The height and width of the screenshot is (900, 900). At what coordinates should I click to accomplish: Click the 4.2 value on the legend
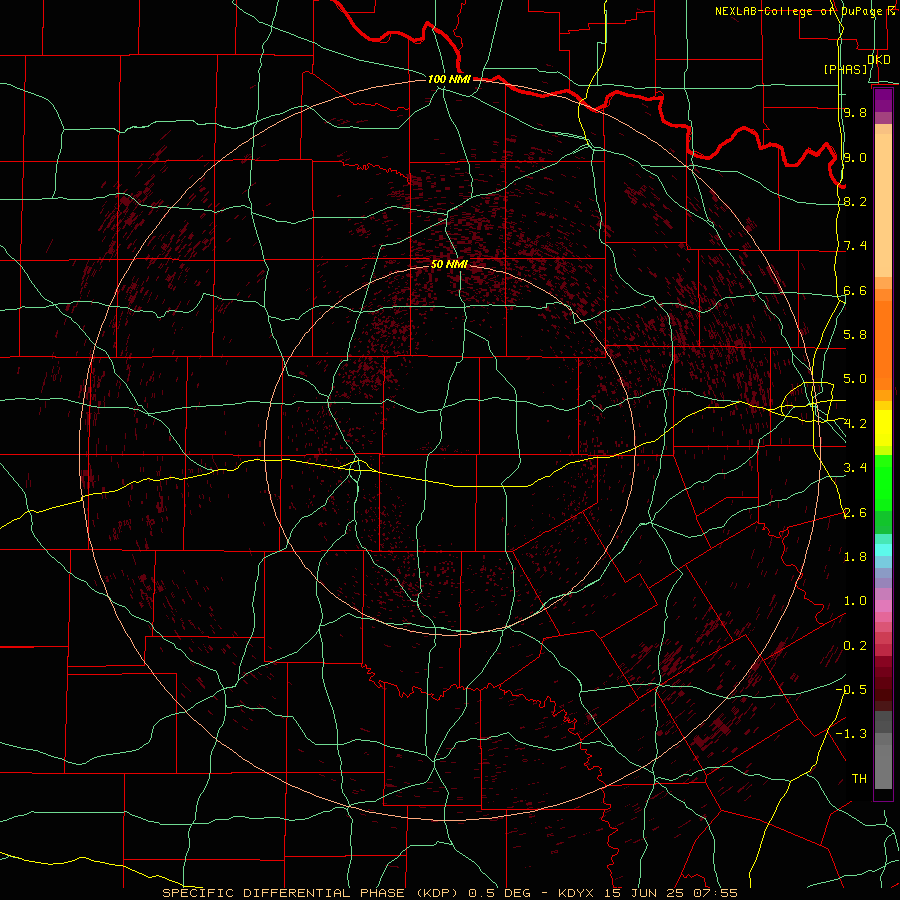[855, 424]
